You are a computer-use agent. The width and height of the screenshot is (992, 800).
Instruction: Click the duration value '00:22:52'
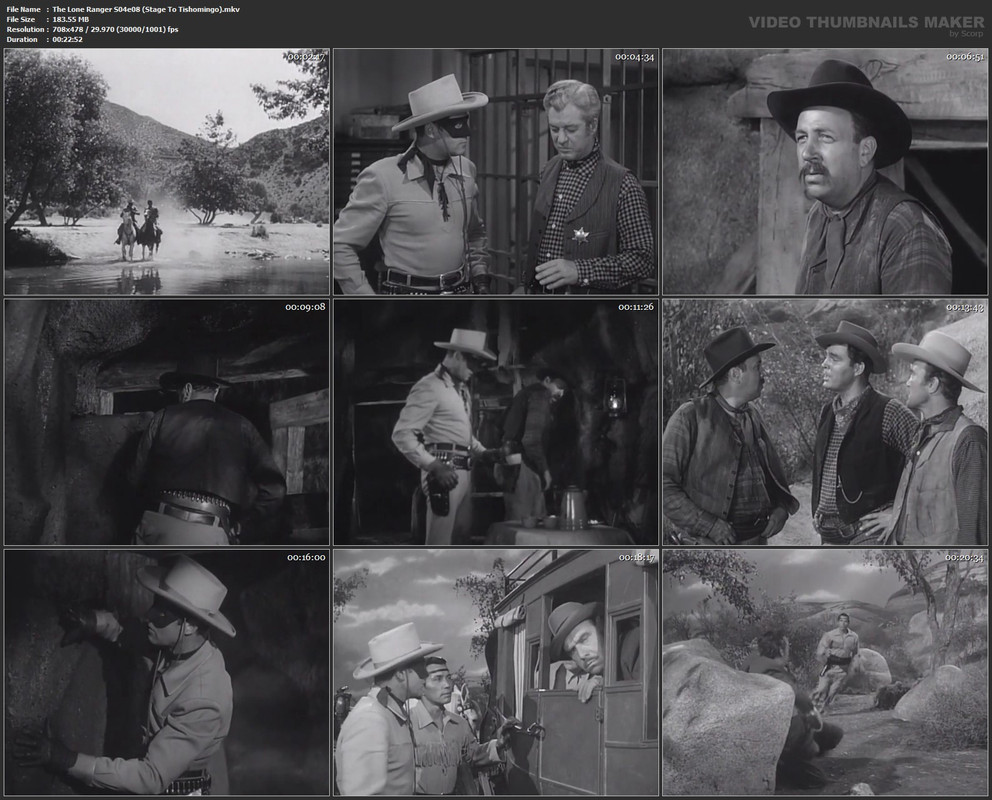(68, 39)
